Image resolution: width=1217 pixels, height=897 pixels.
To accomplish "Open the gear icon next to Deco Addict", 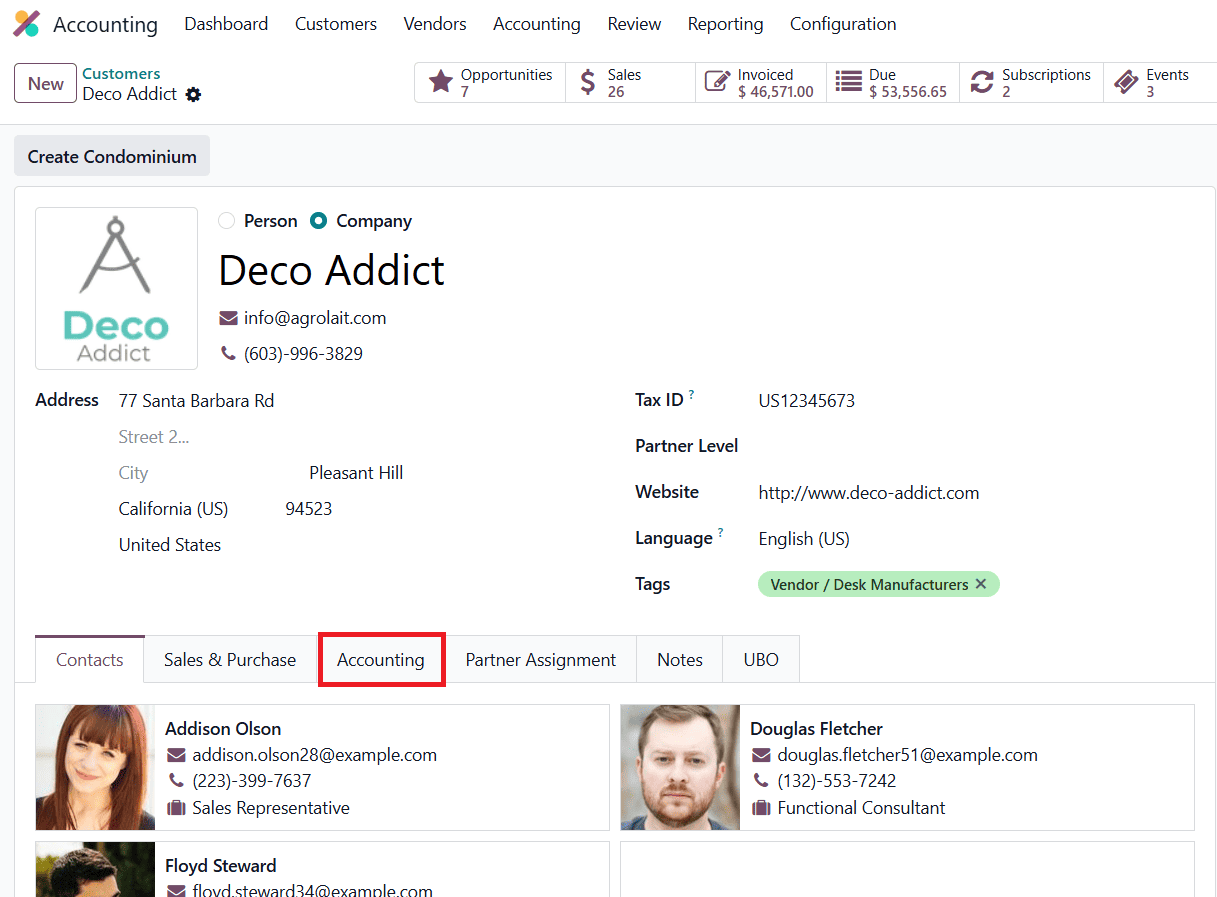I will pyautogui.click(x=193, y=94).
